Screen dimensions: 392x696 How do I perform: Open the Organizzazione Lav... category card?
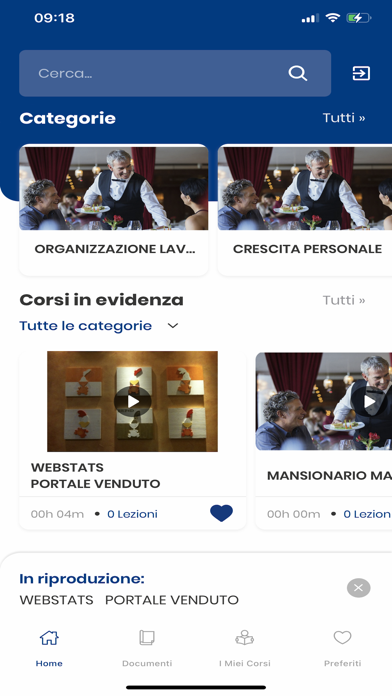[114, 210]
